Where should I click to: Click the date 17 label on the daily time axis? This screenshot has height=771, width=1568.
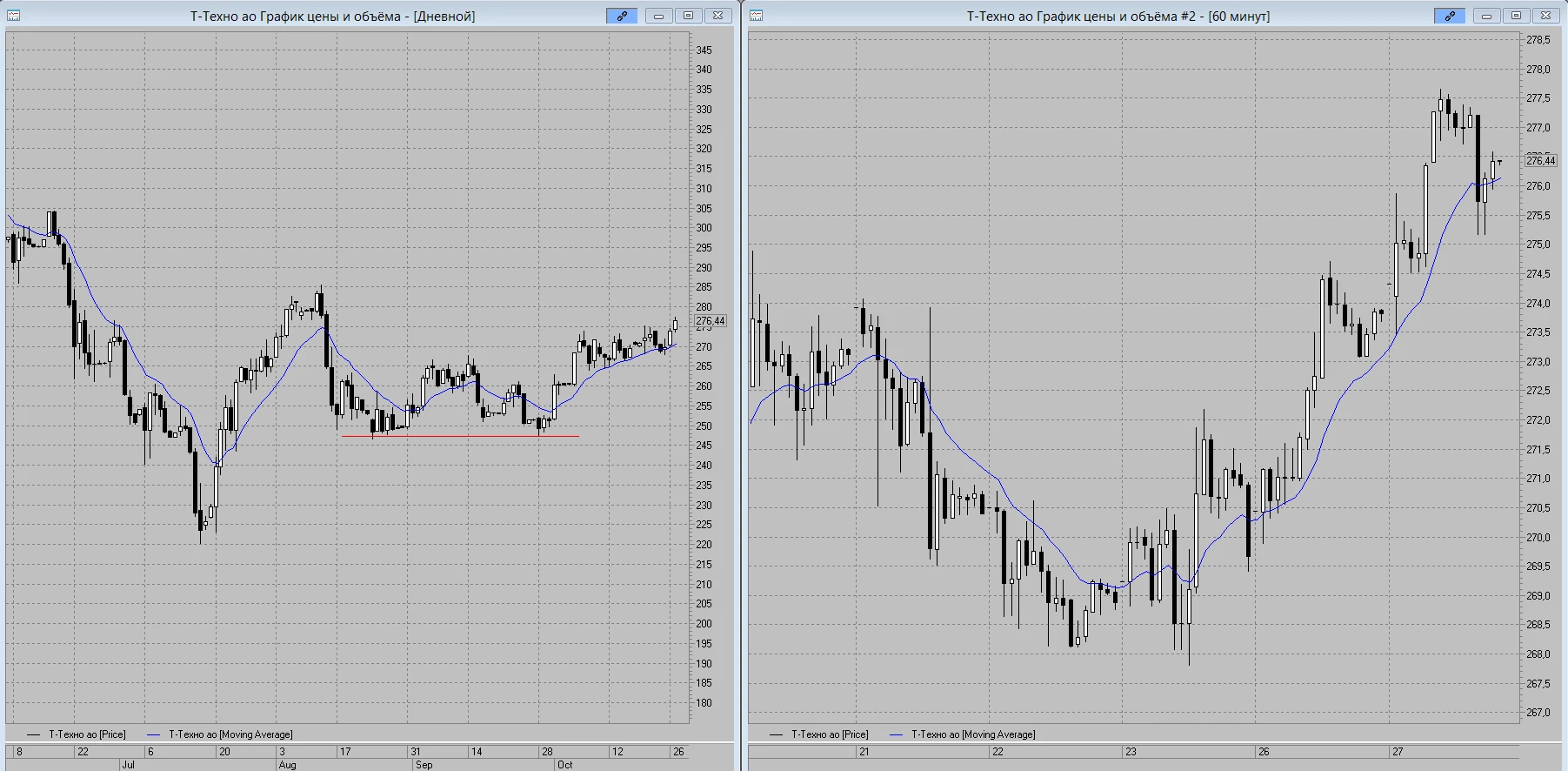345,752
